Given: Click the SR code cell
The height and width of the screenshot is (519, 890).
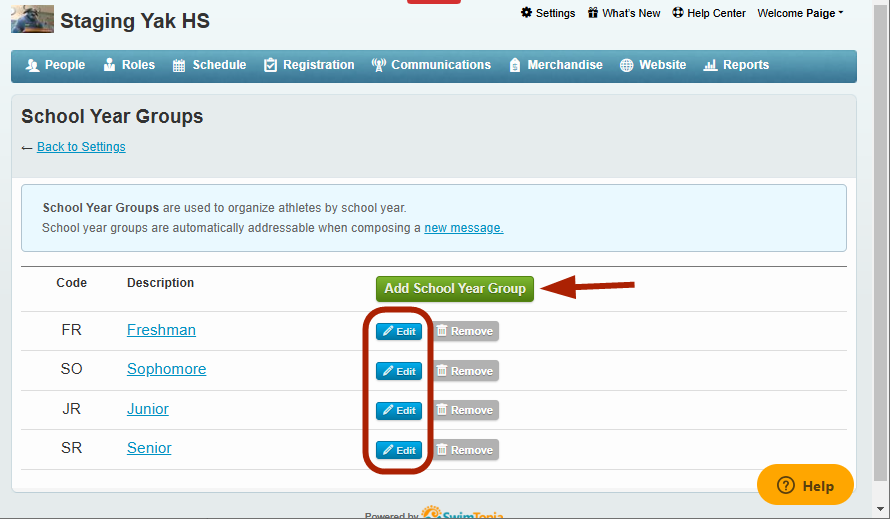Looking at the screenshot, I should [x=72, y=448].
